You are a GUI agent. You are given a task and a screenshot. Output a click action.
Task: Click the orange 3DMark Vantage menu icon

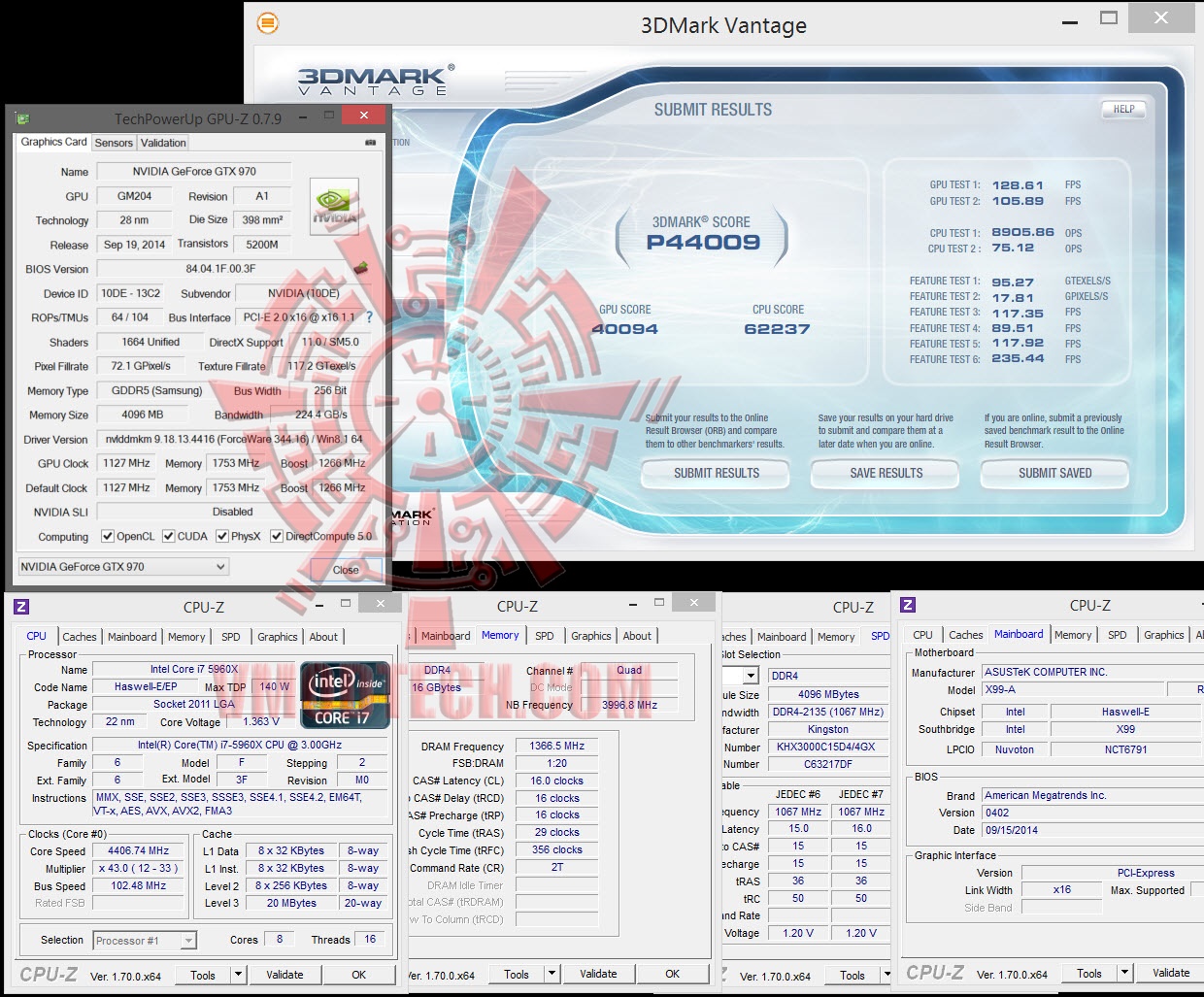click(x=268, y=22)
